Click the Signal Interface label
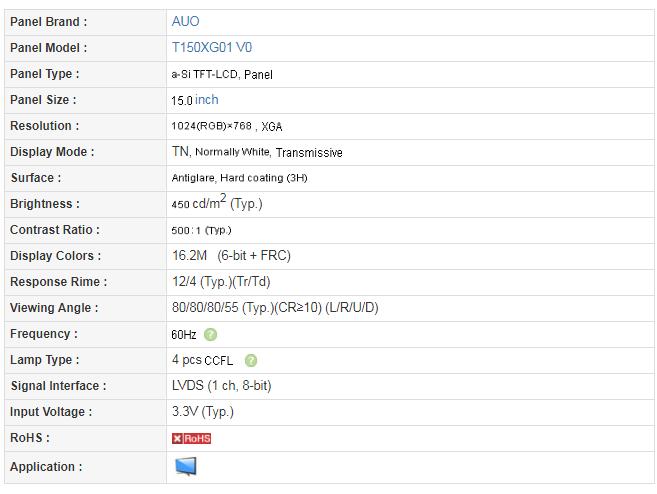This screenshot has width=657, height=494. tap(59, 386)
